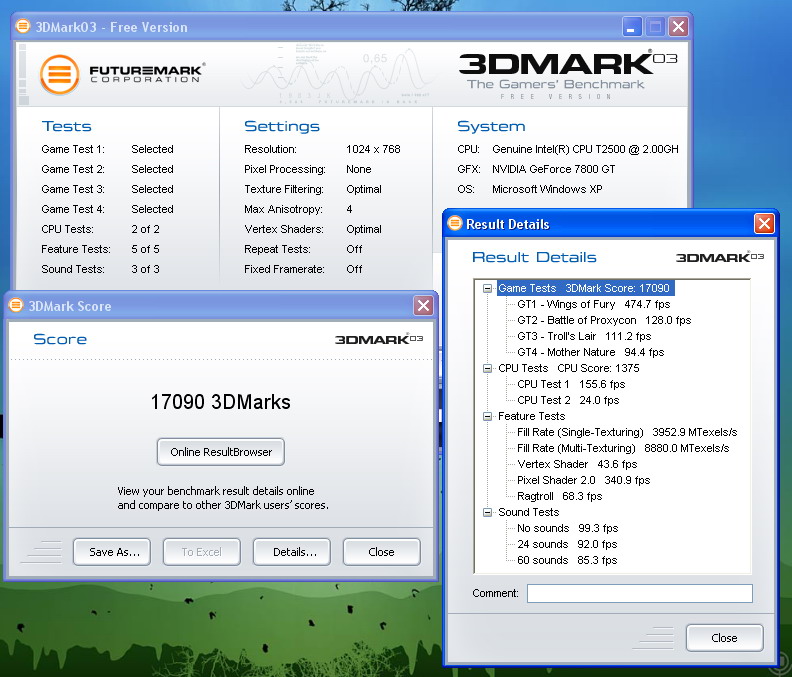
Task: Select GT2 - Battle of Proxycon row
Action: [604, 320]
